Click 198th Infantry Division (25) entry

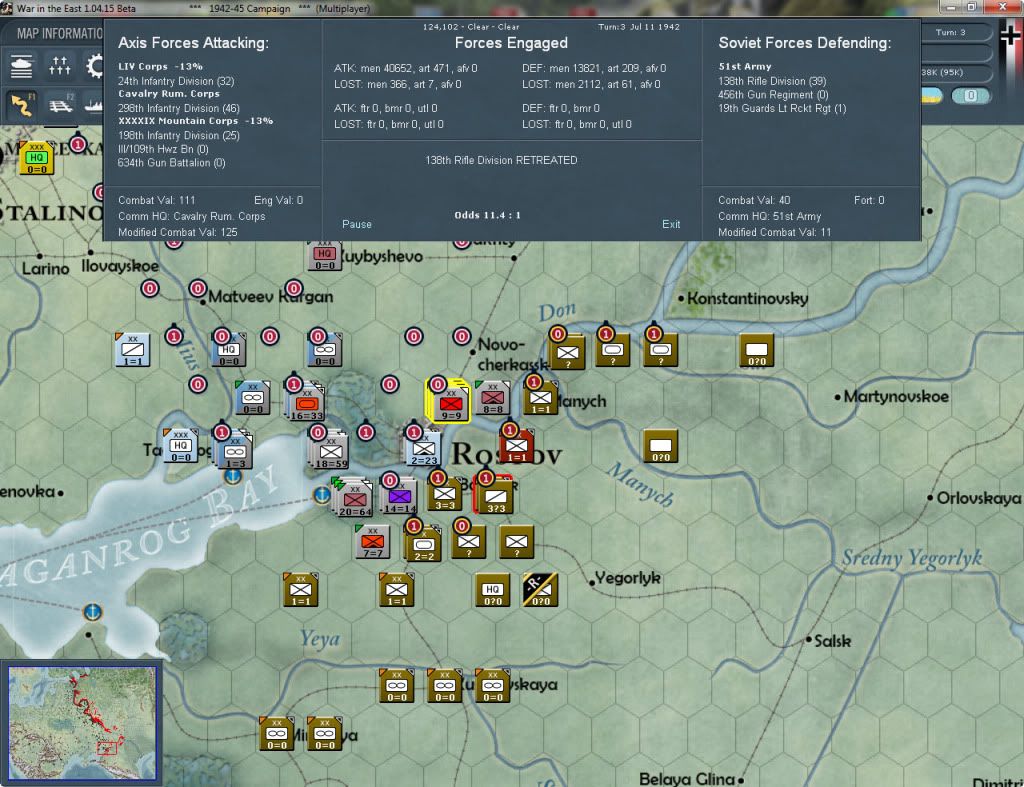(178, 135)
